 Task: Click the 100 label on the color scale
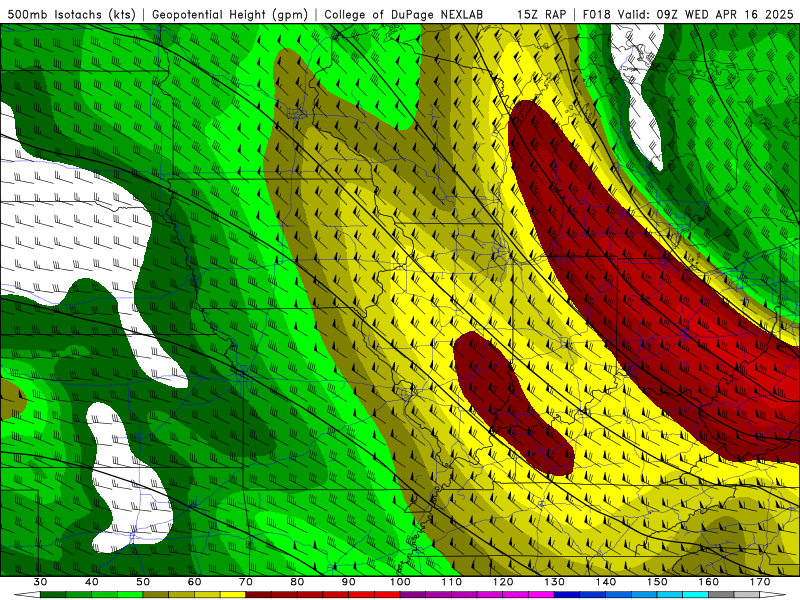[x=400, y=582]
